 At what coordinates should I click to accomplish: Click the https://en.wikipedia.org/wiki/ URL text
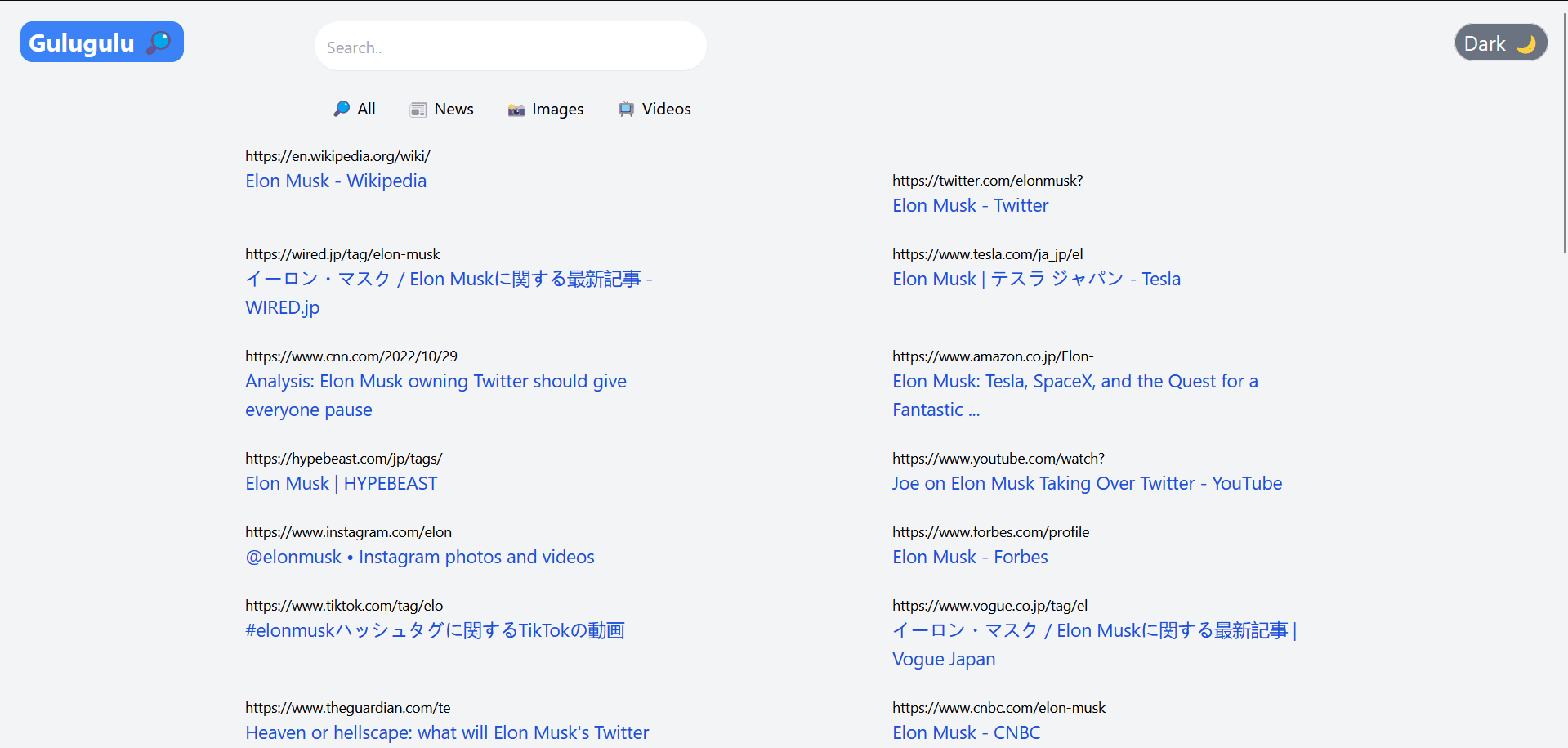point(337,155)
